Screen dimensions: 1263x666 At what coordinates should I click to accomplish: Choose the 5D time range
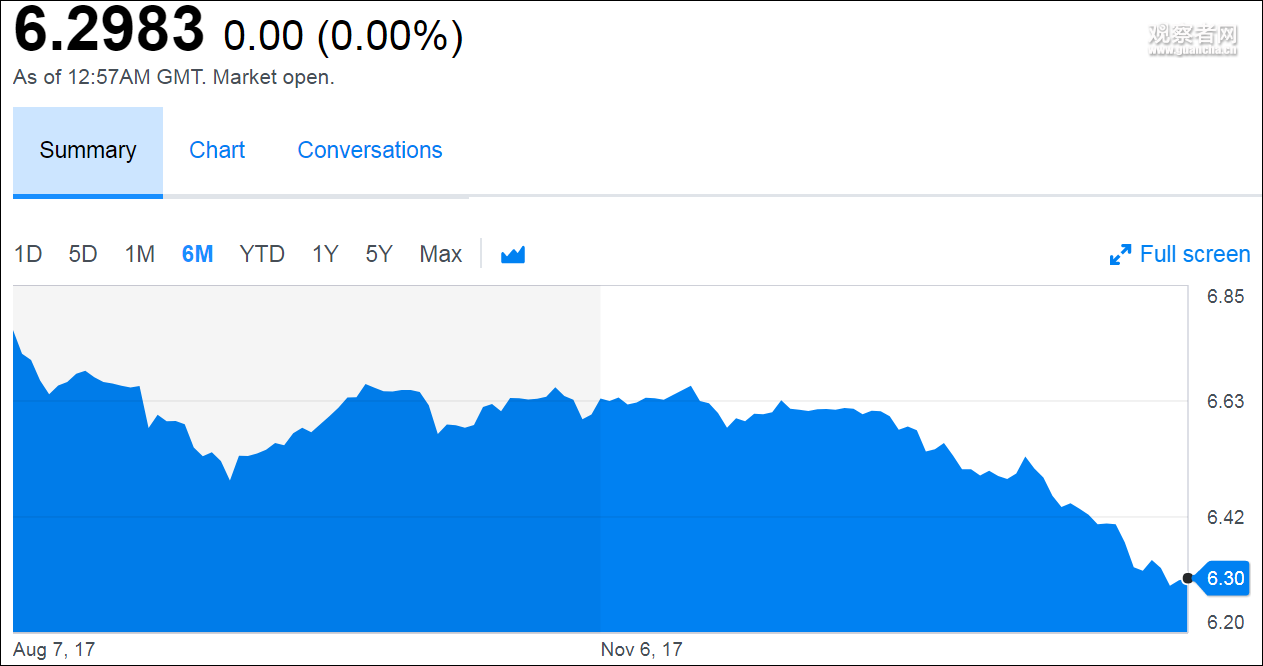pyautogui.click(x=83, y=255)
